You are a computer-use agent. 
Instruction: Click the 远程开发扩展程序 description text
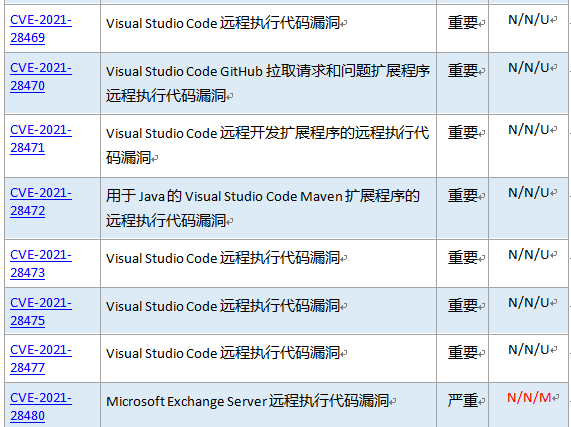pyautogui.click(x=268, y=145)
